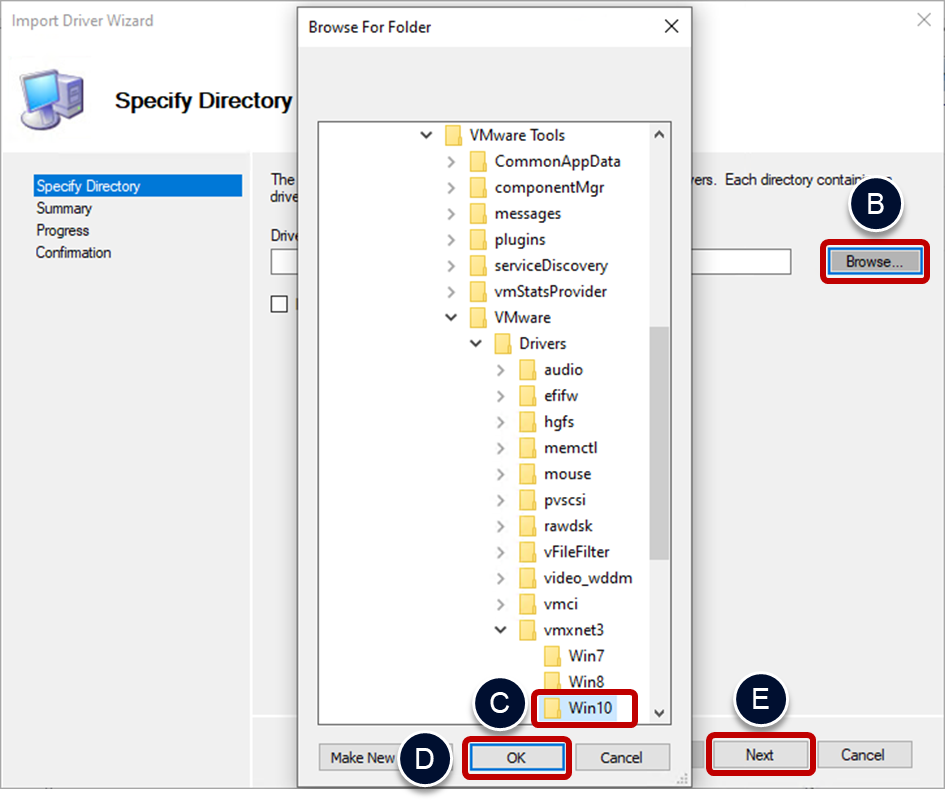Click the plugins folder icon
Viewport: 945px width, 808px height.
coord(478,239)
